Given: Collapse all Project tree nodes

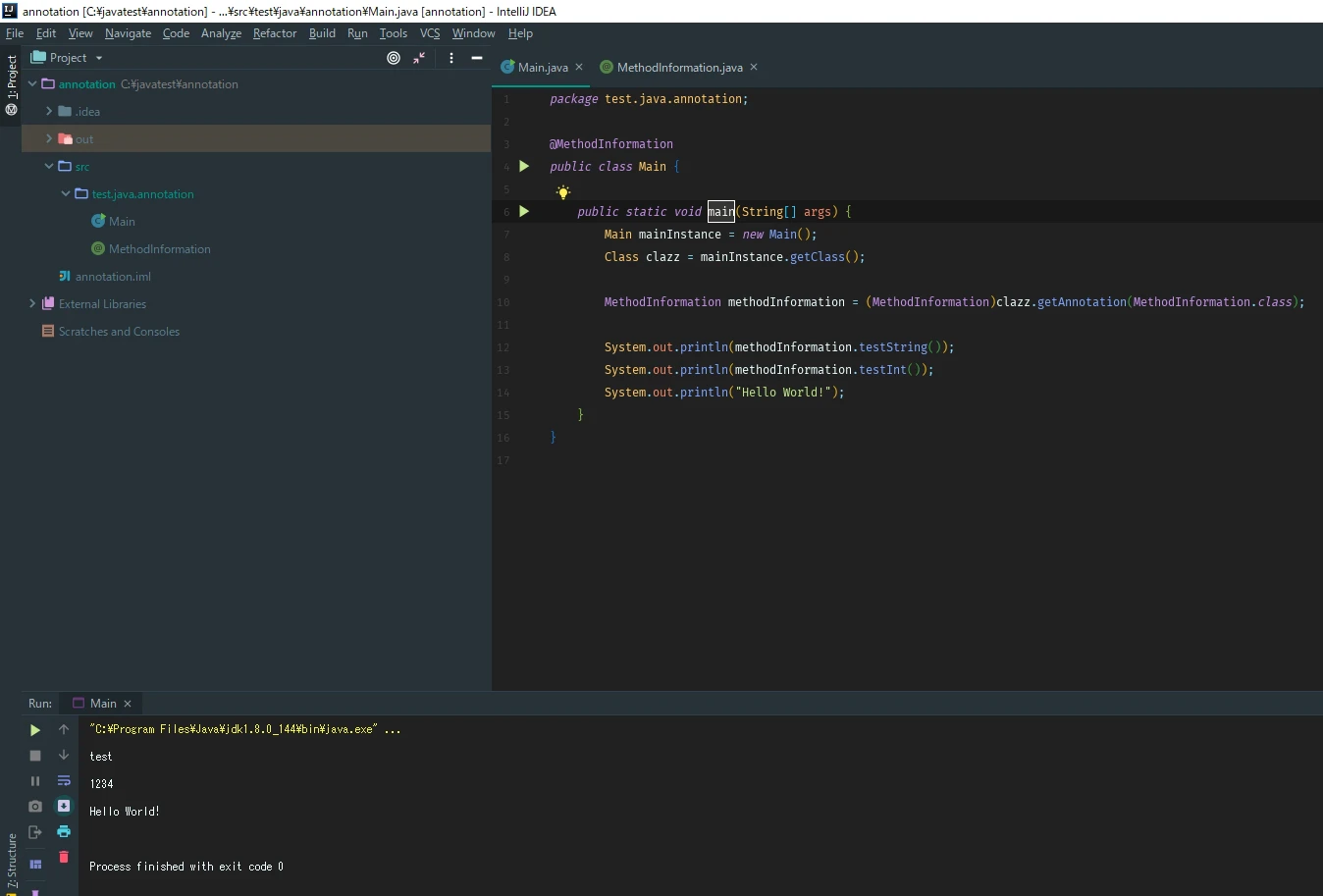Looking at the screenshot, I should click(419, 58).
